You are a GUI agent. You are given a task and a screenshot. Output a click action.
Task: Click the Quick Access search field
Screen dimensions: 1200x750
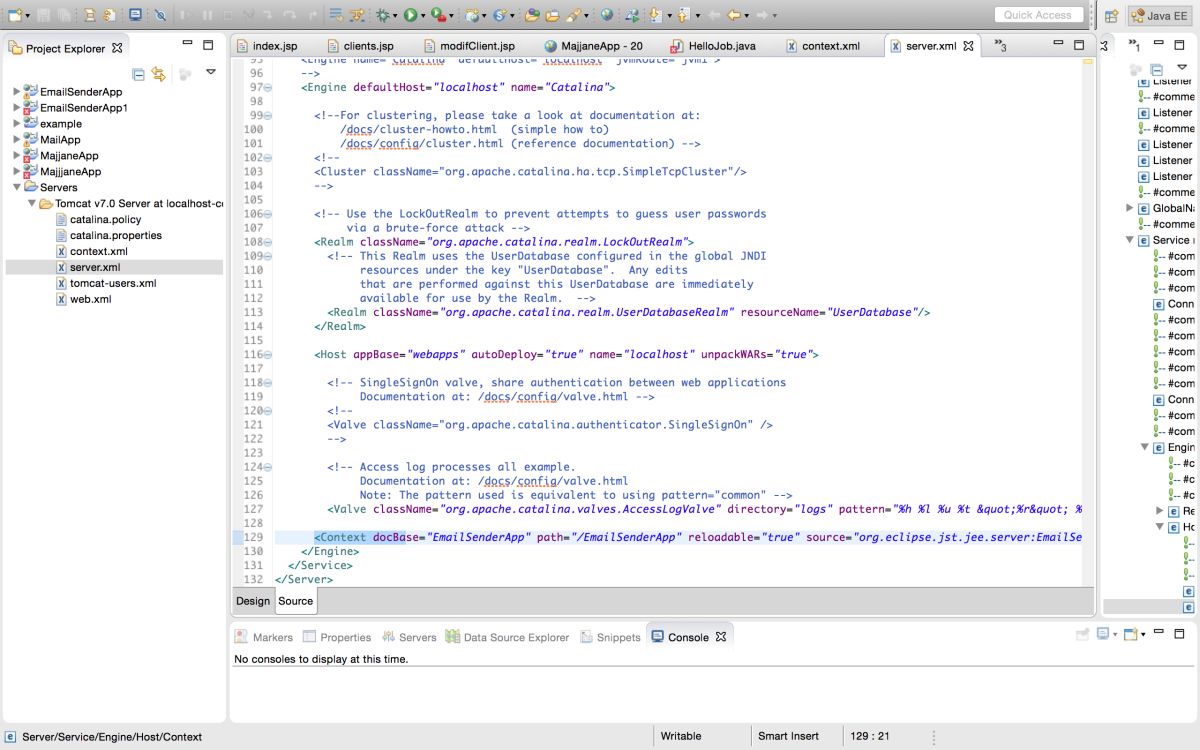coord(1040,15)
